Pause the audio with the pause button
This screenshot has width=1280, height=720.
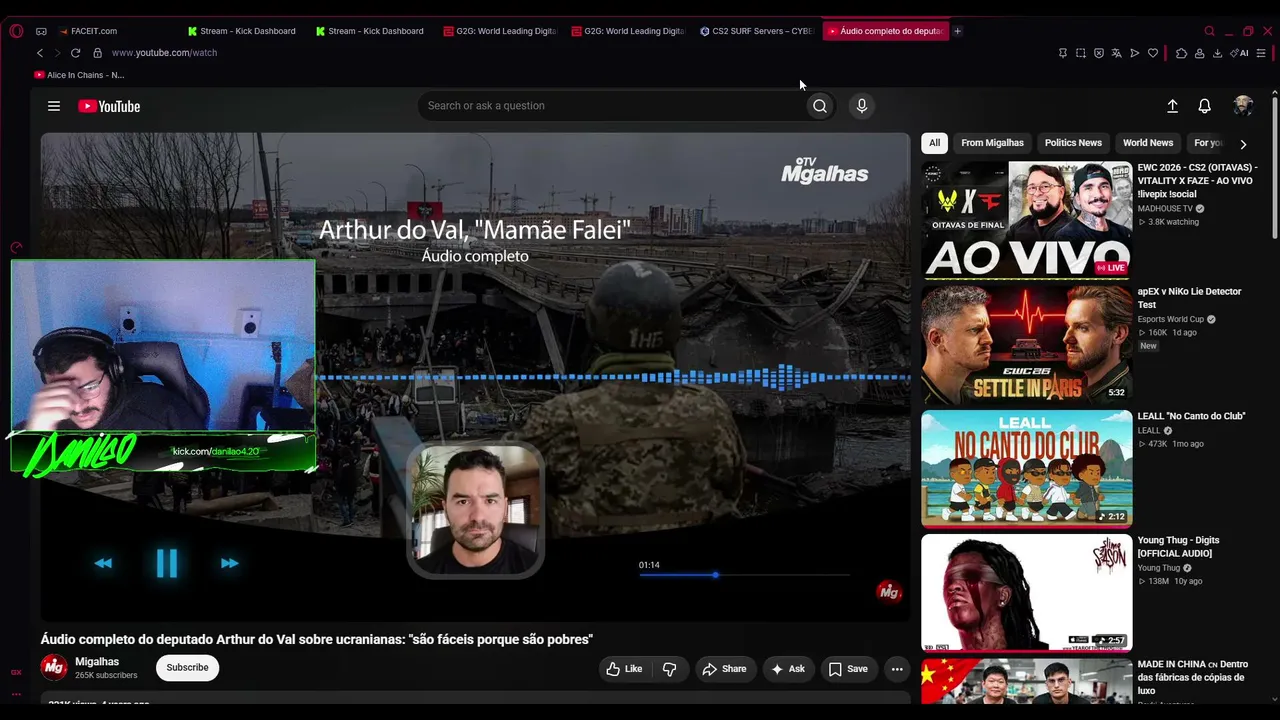(167, 564)
